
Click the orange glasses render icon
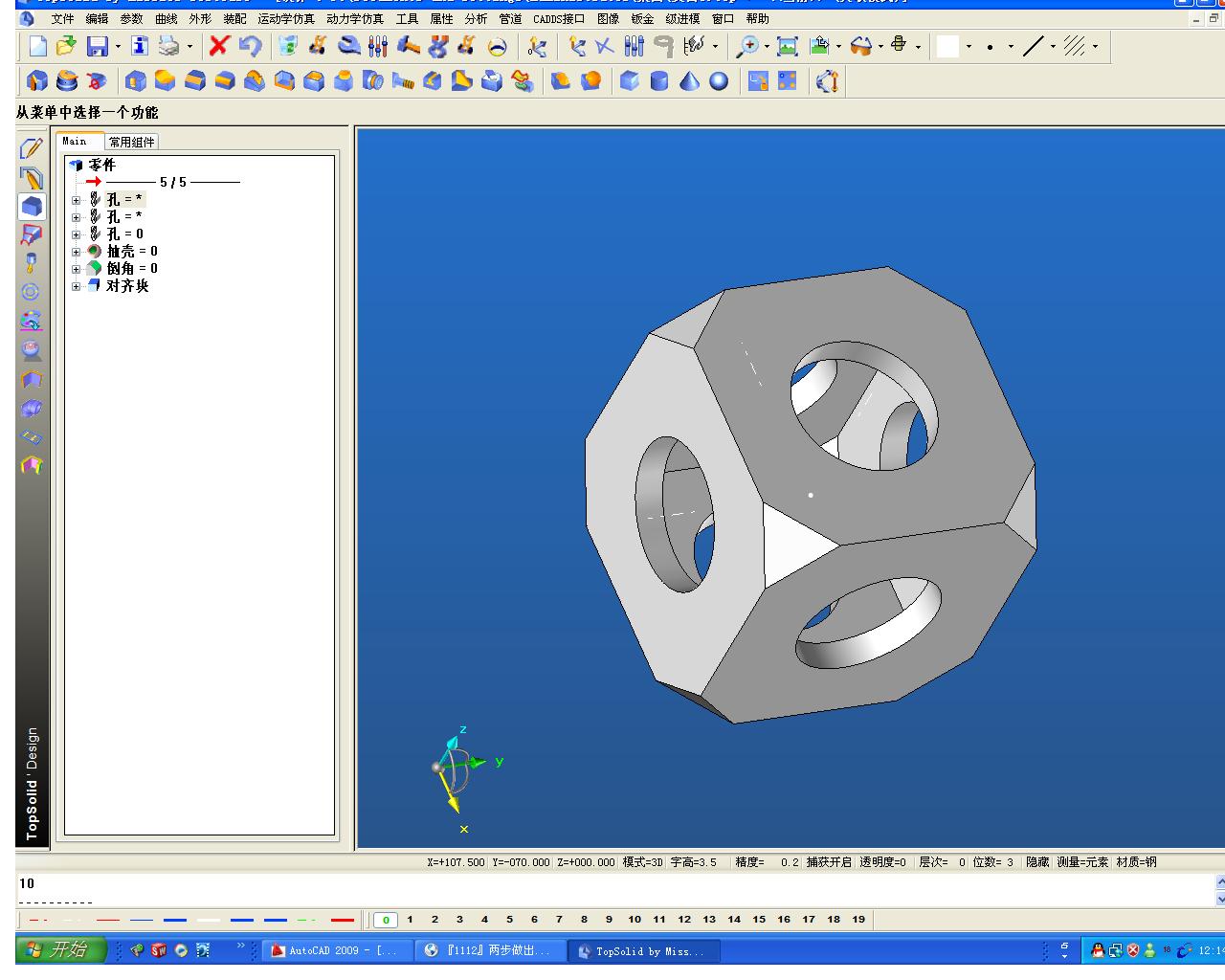(x=861, y=45)
